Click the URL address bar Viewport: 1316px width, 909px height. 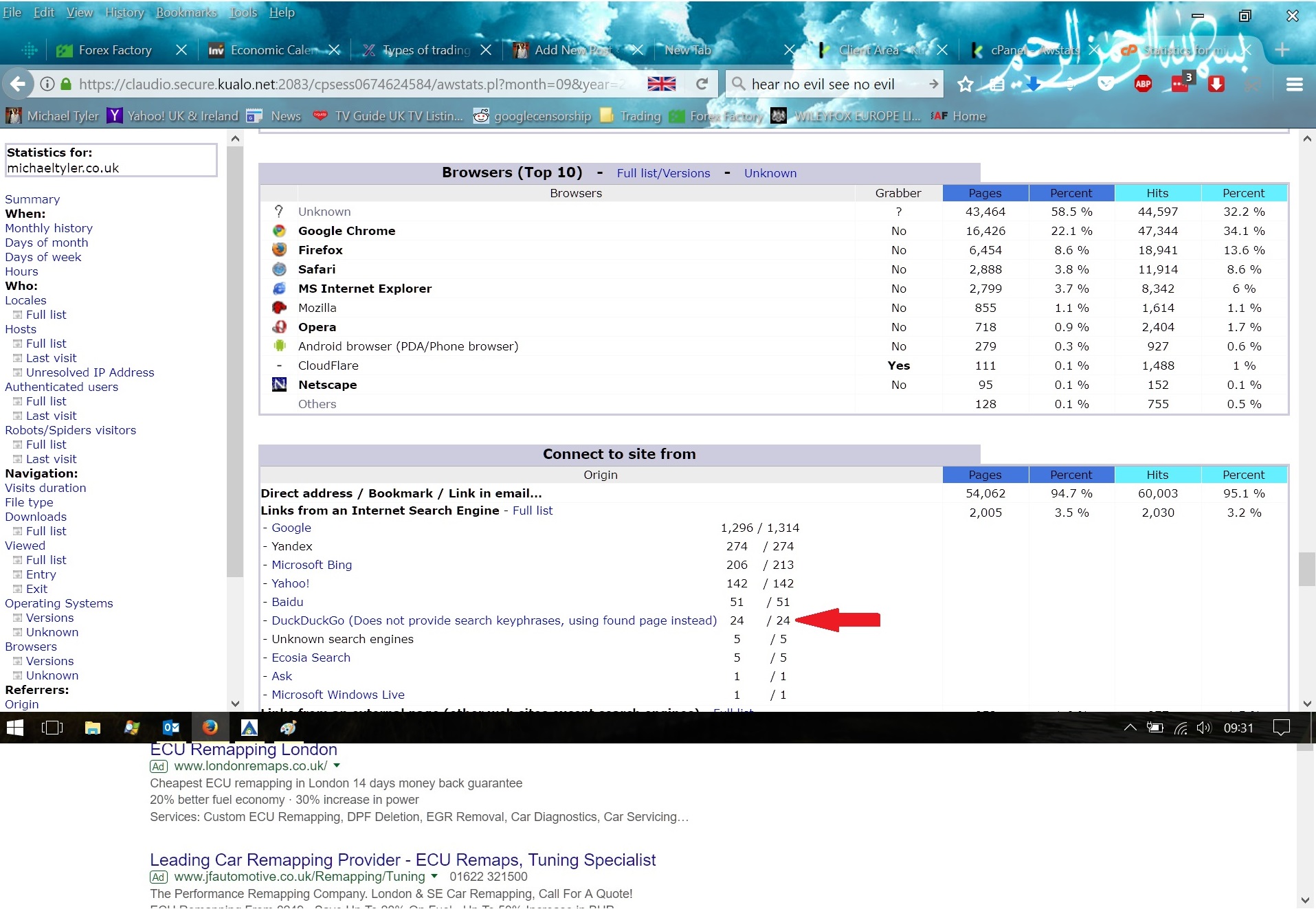(350, 84)
